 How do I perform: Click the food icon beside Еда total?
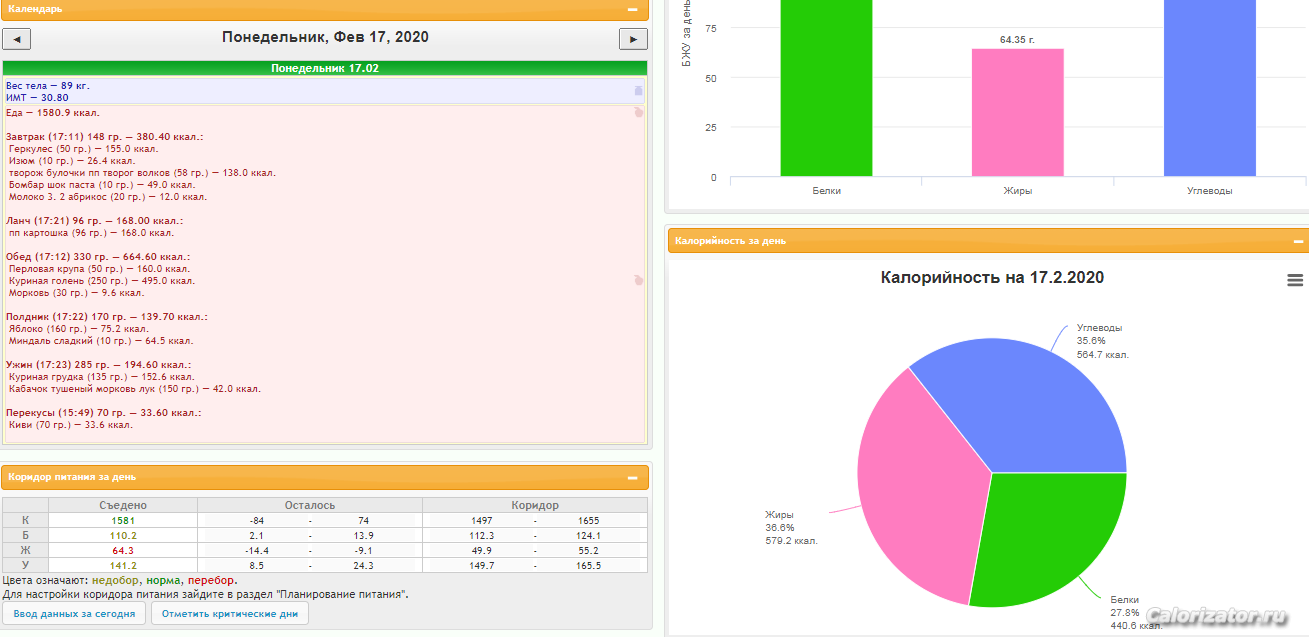click(x=639, y=113)
